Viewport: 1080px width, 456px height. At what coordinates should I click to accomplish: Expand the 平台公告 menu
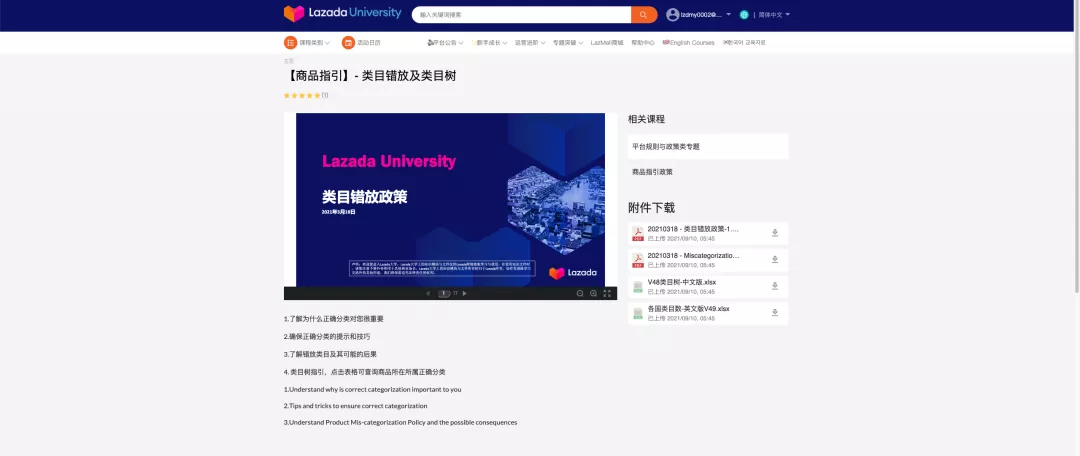445,43
